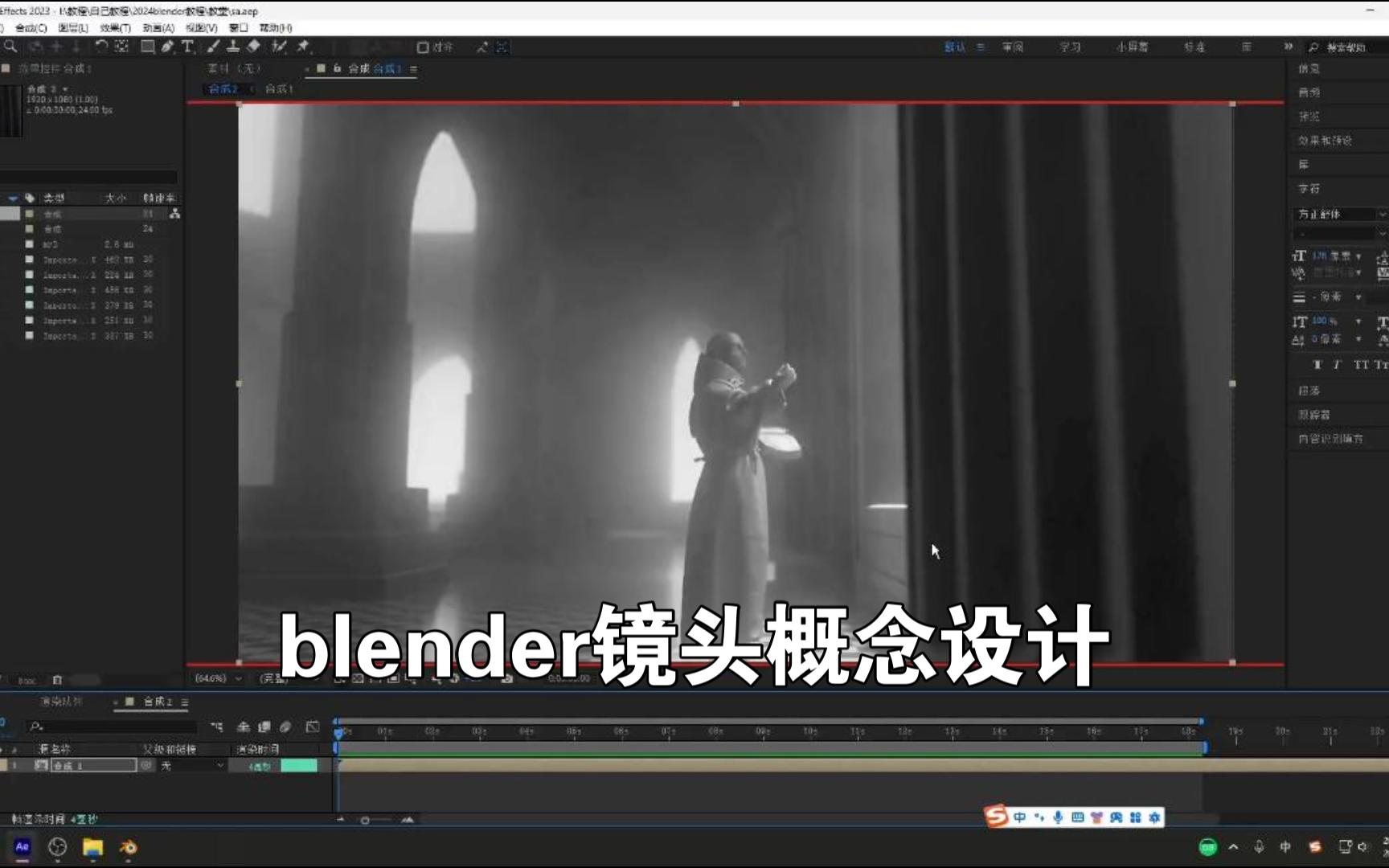
Task: Open the 效果(T) menu
Action: [115, 27]
